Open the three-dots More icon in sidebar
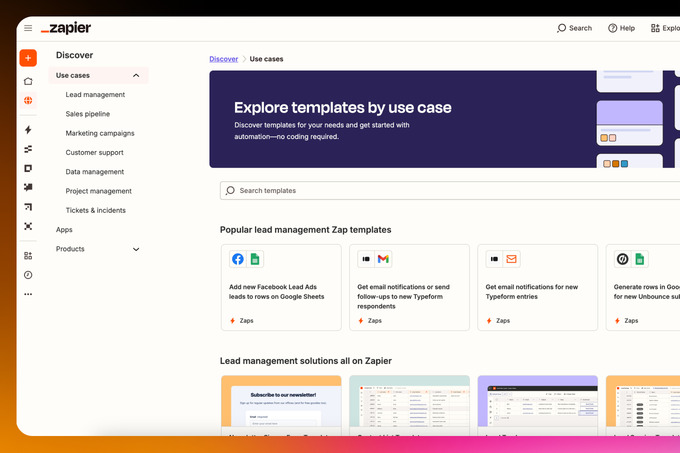Viewport: 680px width, 453px height. [x=28, y=294]
